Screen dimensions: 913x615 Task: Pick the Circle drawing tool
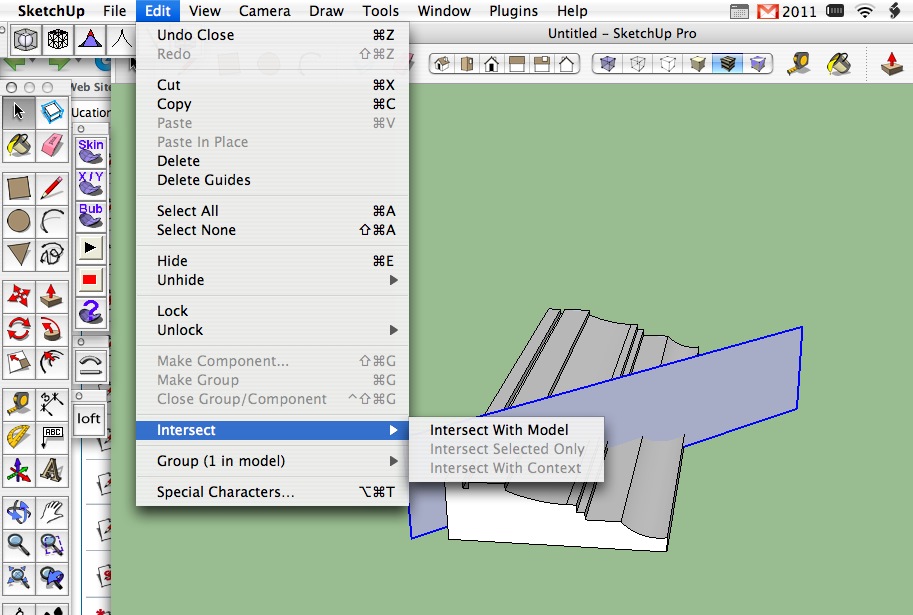(x=18, y=221)
